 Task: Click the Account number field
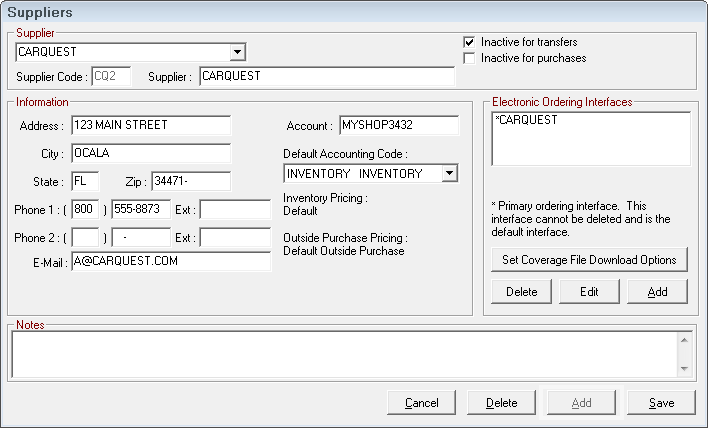point(398,126)
